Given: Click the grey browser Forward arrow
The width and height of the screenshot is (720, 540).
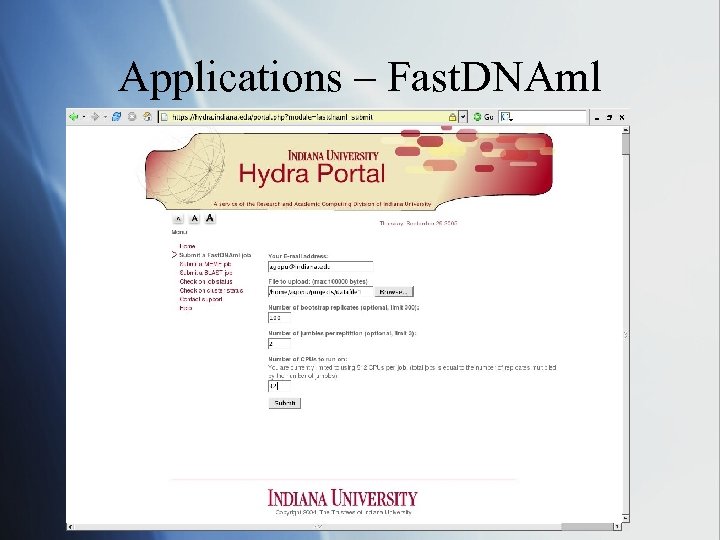Looking at the screenshot, I should tap(95, 117).
